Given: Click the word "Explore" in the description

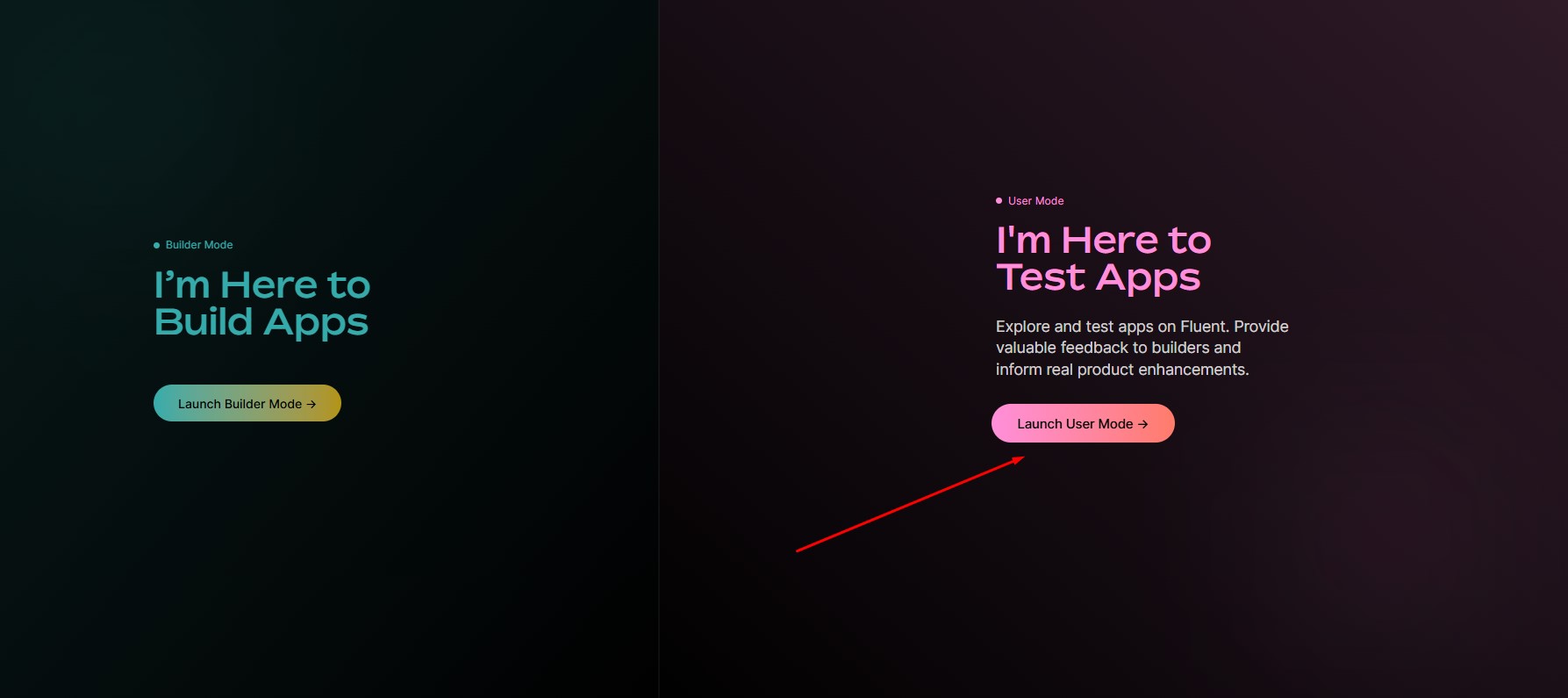Looking at the screenshot, I should click(1022, 327).
